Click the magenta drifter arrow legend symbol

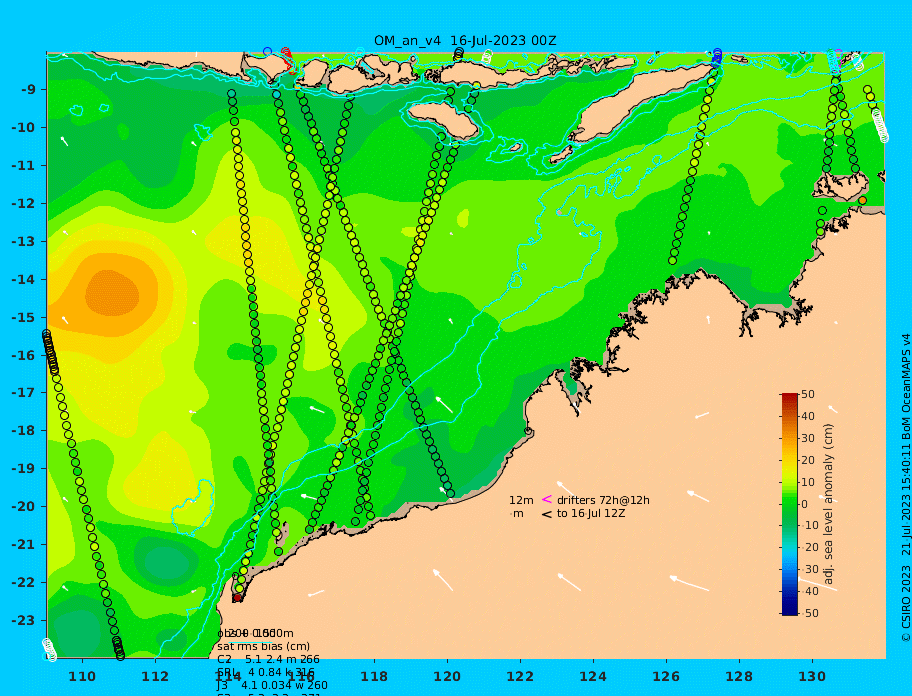pyautogui.click(x=547, y=499)
